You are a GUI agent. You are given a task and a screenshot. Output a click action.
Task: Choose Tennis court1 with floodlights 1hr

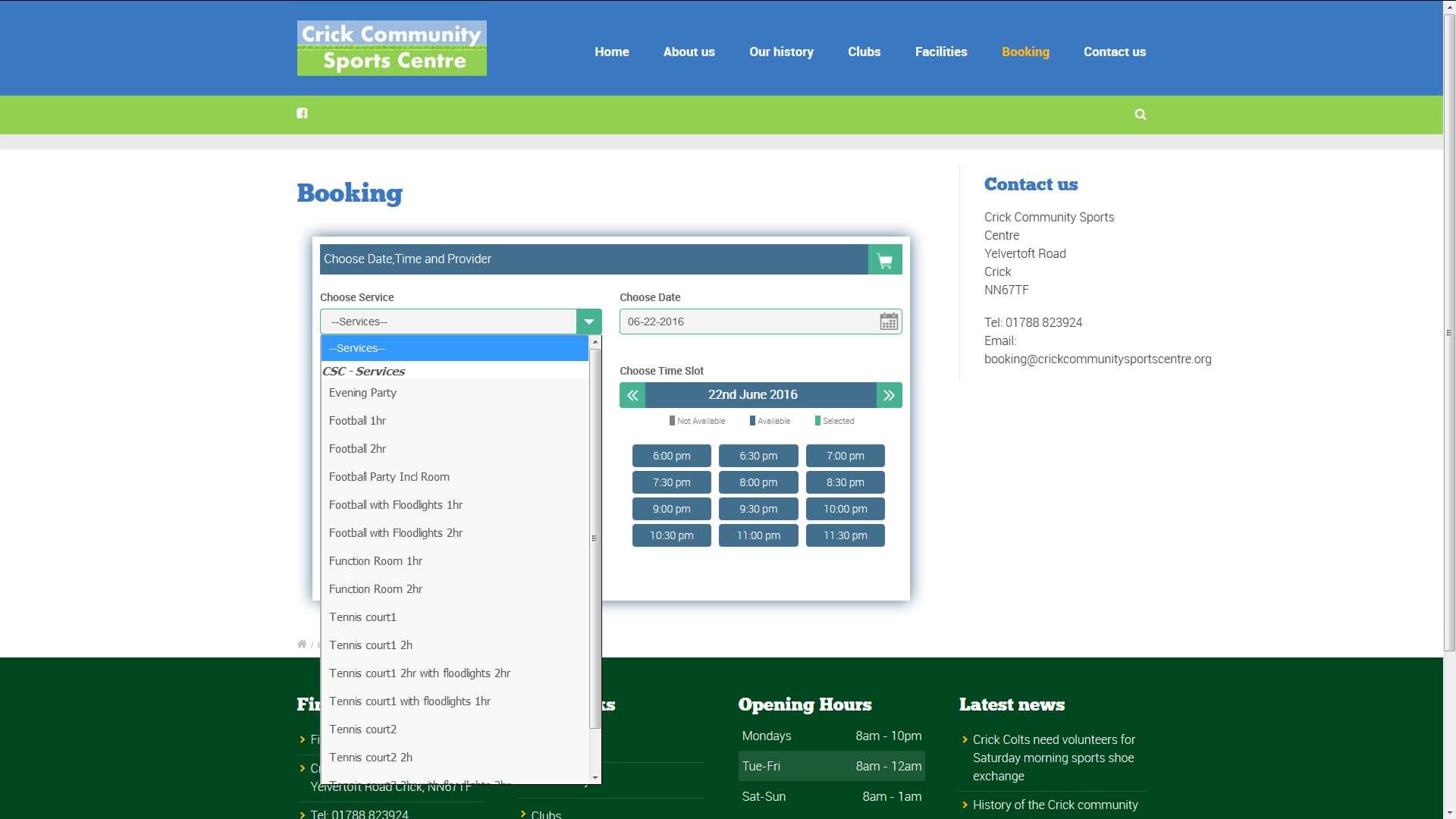click(x=454, y=701)
